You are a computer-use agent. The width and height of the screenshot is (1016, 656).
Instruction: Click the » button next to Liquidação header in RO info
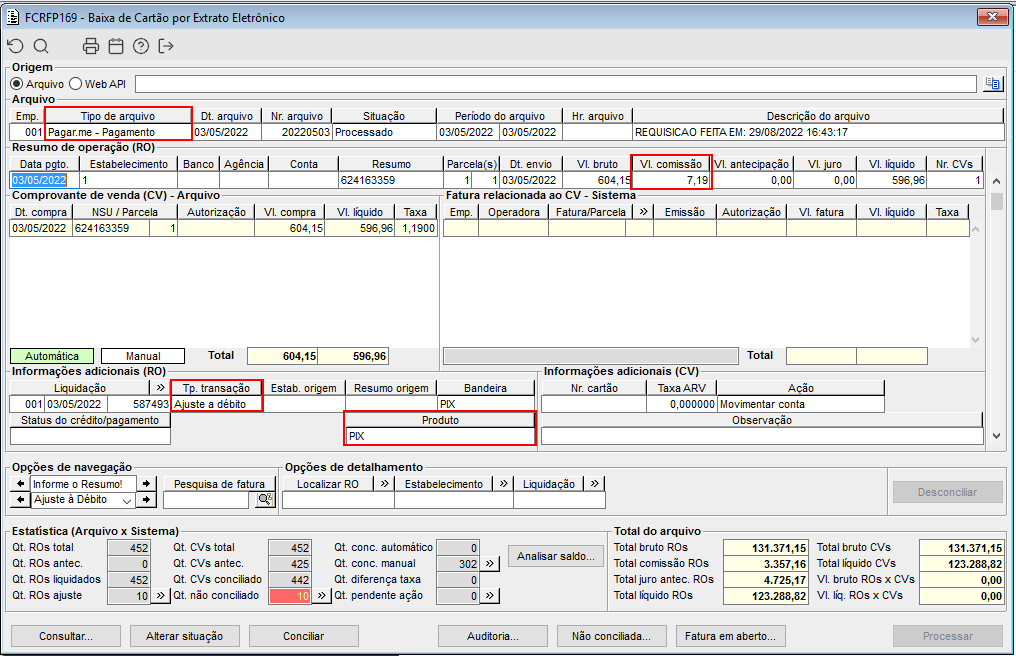161,388
